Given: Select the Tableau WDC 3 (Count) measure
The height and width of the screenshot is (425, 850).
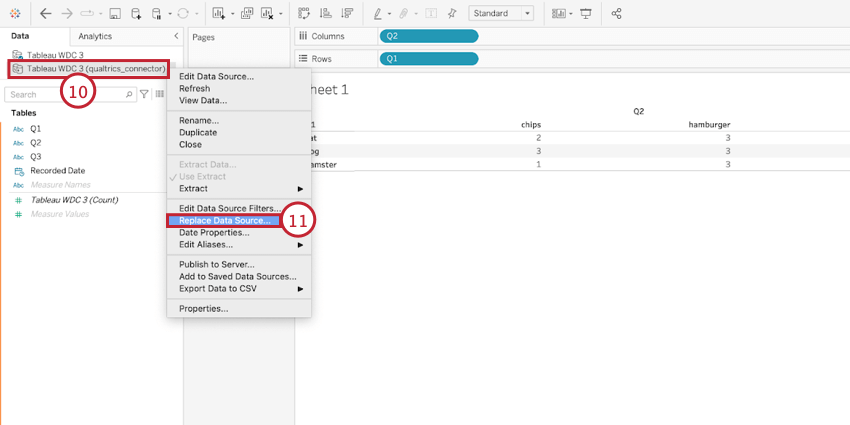Looking at the screenshot, I should (x=74, y=200).
